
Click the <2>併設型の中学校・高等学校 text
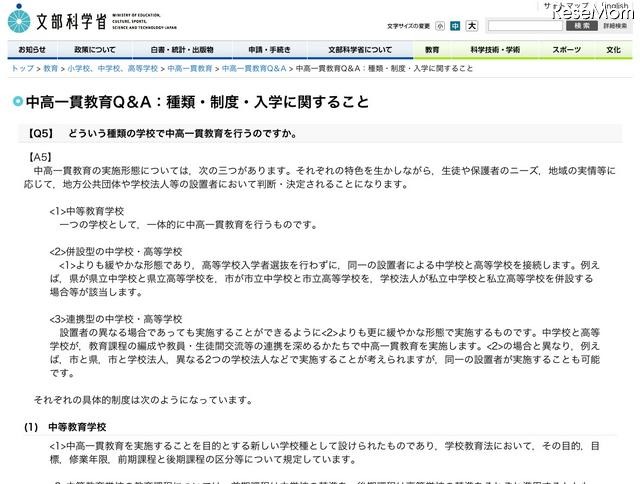[116, 252]
